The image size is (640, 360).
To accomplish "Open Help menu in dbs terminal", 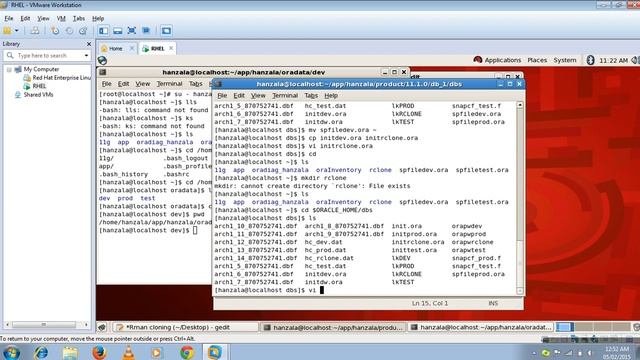I will [x=331, y=96].
